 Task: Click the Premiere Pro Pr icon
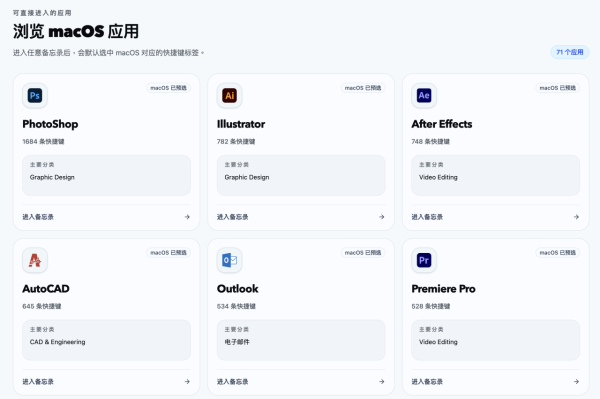[424, 261]
